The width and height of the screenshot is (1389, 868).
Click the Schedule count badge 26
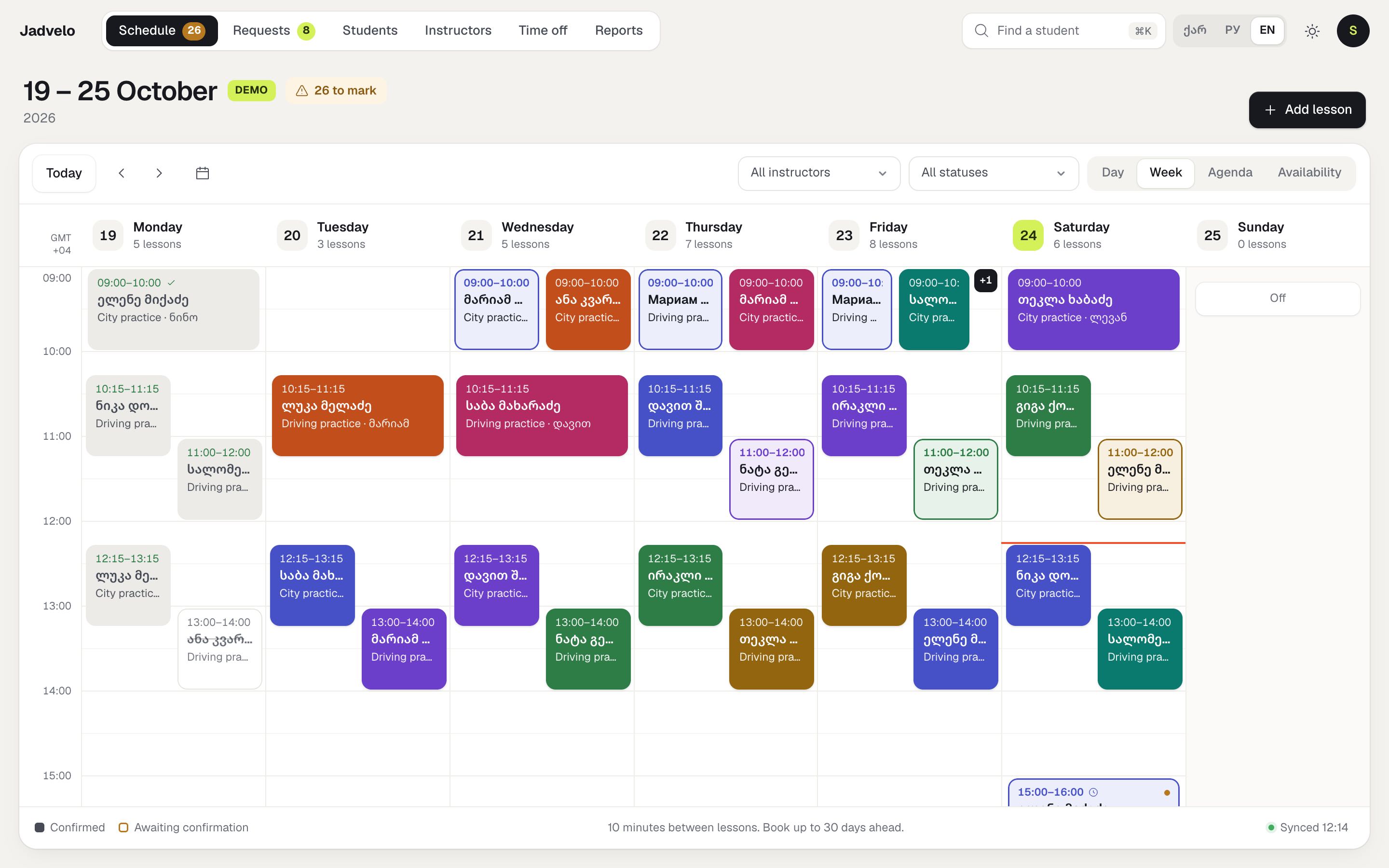pos(194,30)
